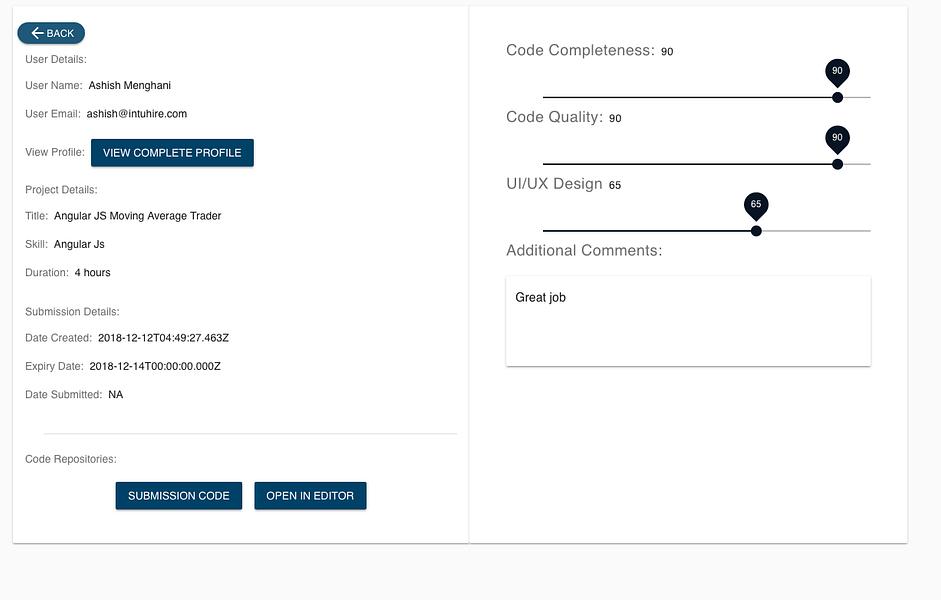Open the SUBMISSION CODE repository

(179, 496)
